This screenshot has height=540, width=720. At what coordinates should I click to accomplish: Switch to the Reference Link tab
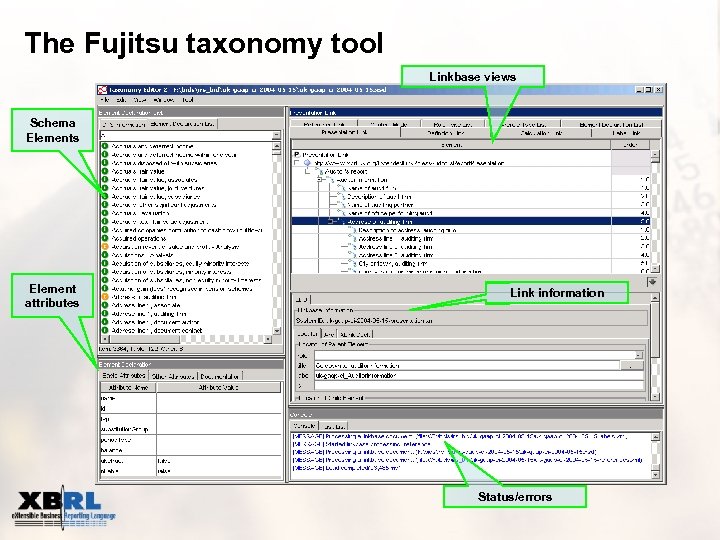324,124
